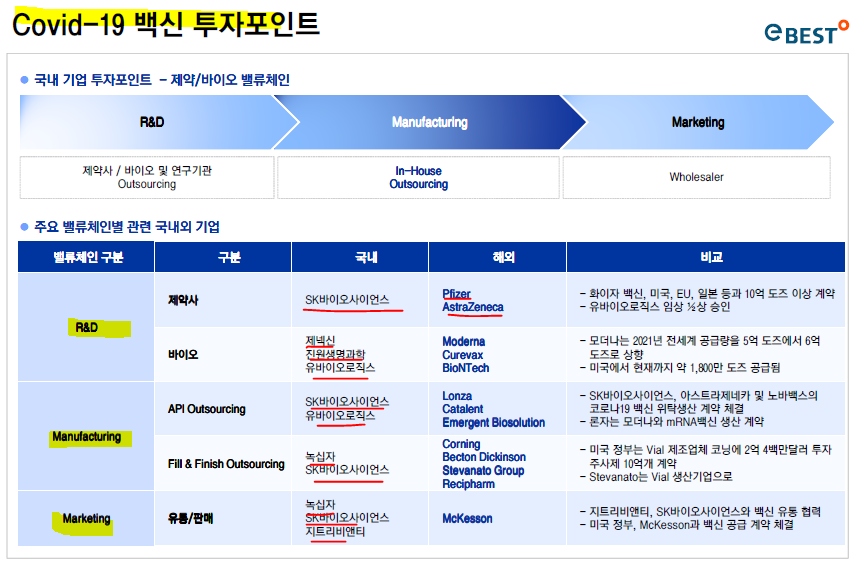
Task: Click 'SK바이오사이언스' in the 제약사 row
Action: coord(347,300)
